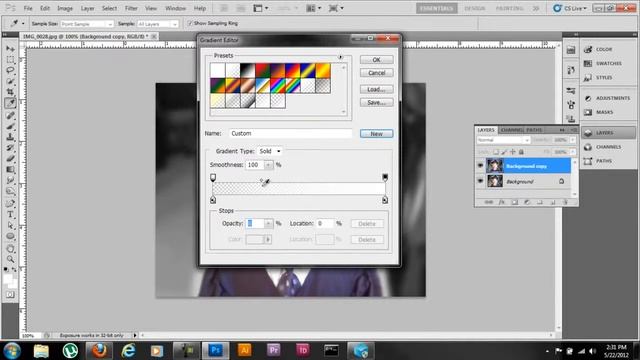Select the Essentials workspace button

(x=437, y=8)
